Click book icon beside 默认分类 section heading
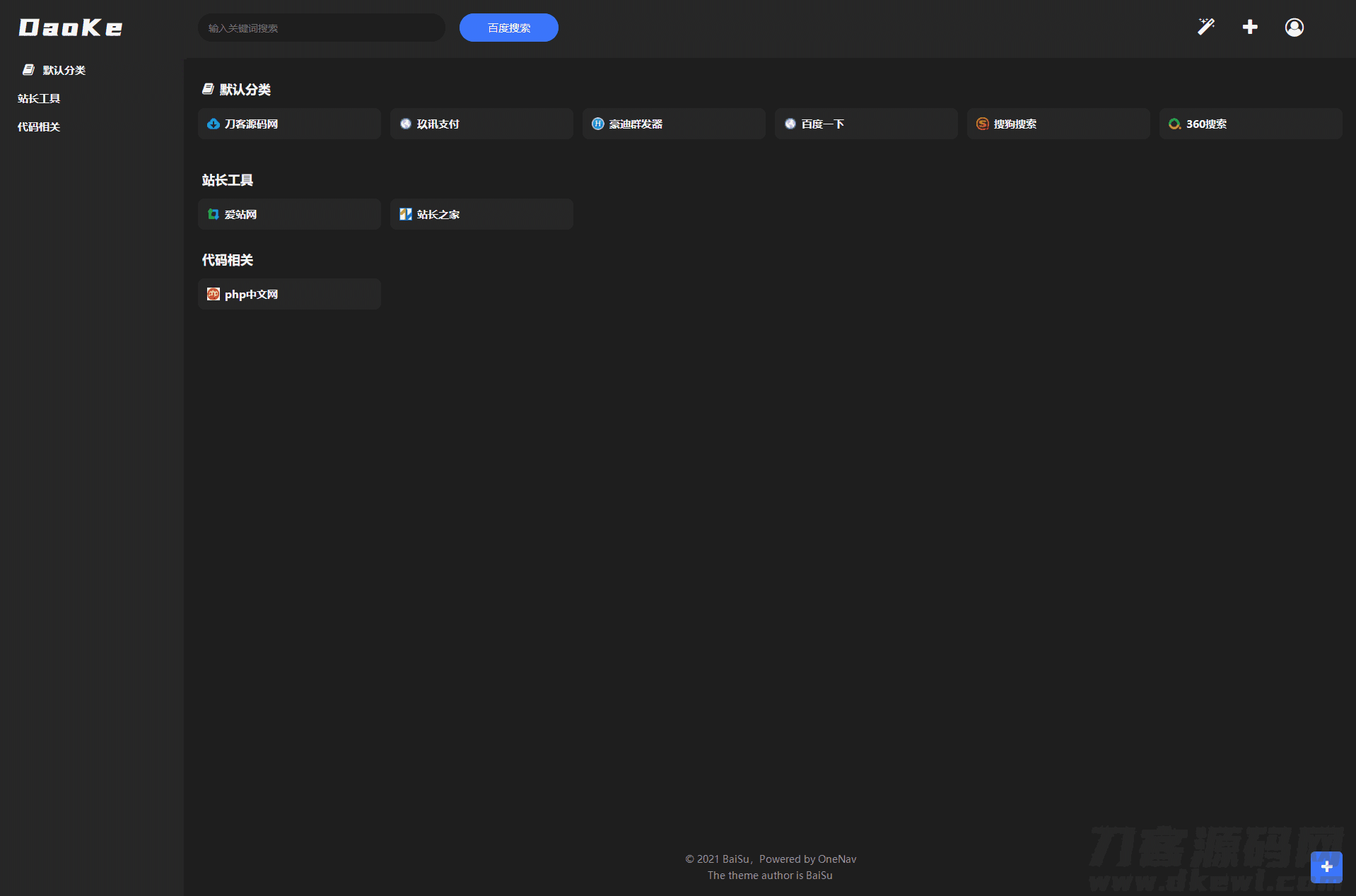The image size is (1356, 896). point(208,89)
